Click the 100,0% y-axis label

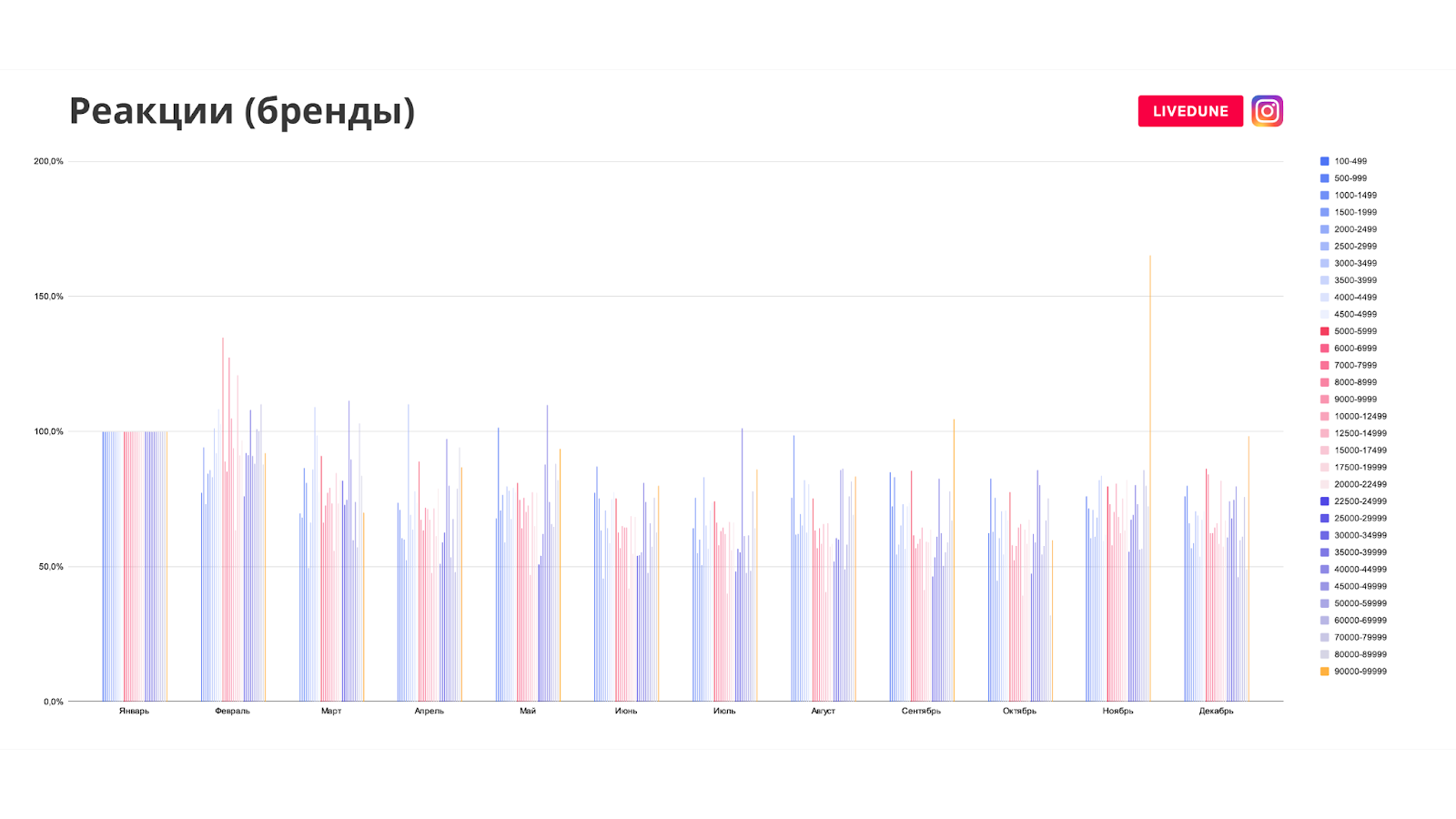49,431
